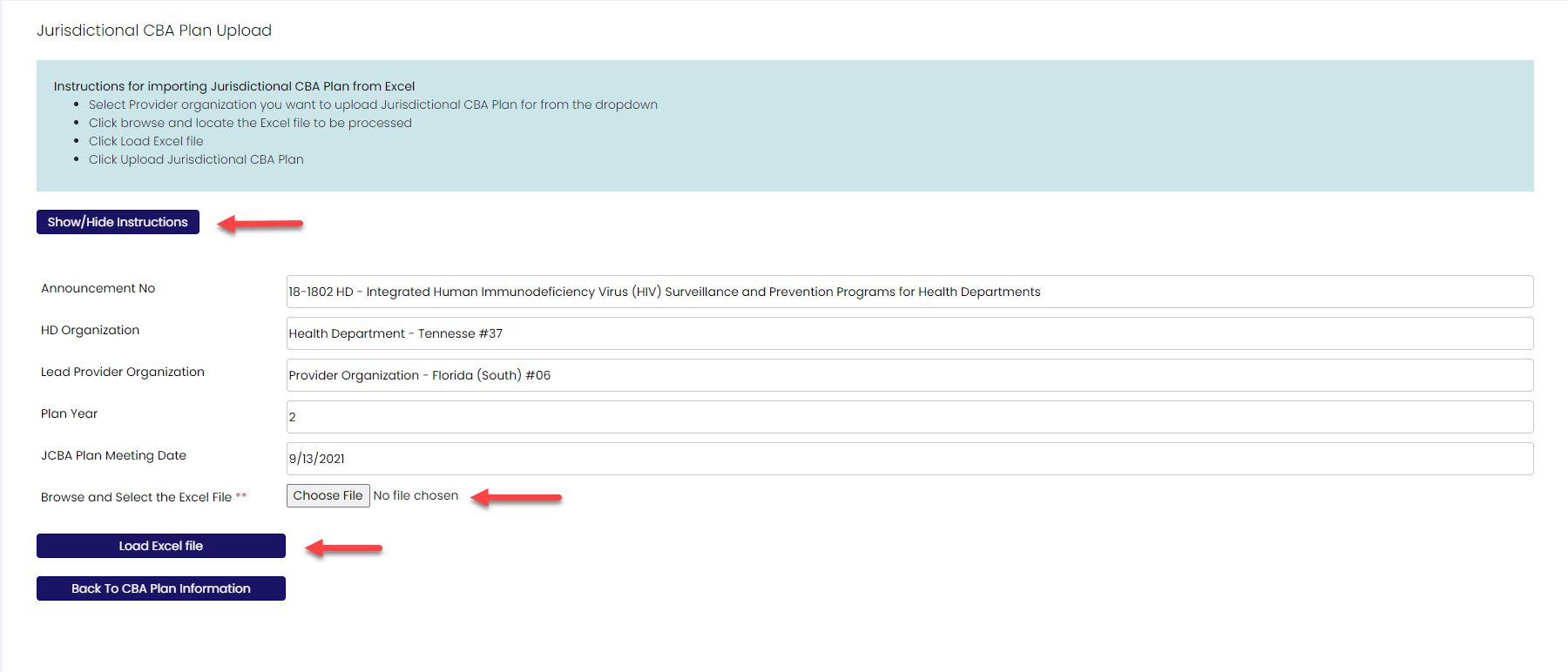Click red arrow beside Show/Hide Instructions

tap(260, 224)
